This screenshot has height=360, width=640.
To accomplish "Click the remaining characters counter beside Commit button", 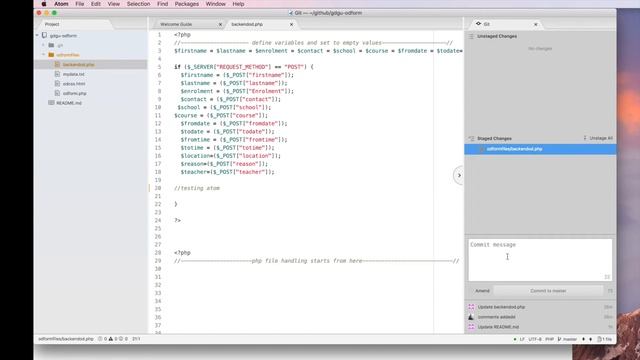I will pyautogui.click(x=610, y=291).
